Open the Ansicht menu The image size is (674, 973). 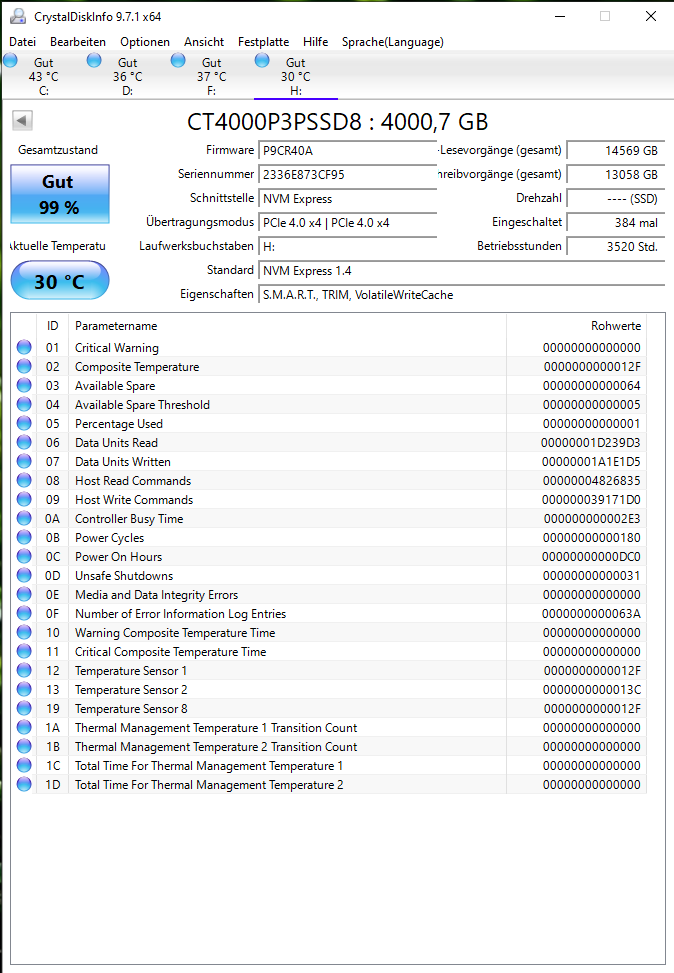tap(204, 42)
